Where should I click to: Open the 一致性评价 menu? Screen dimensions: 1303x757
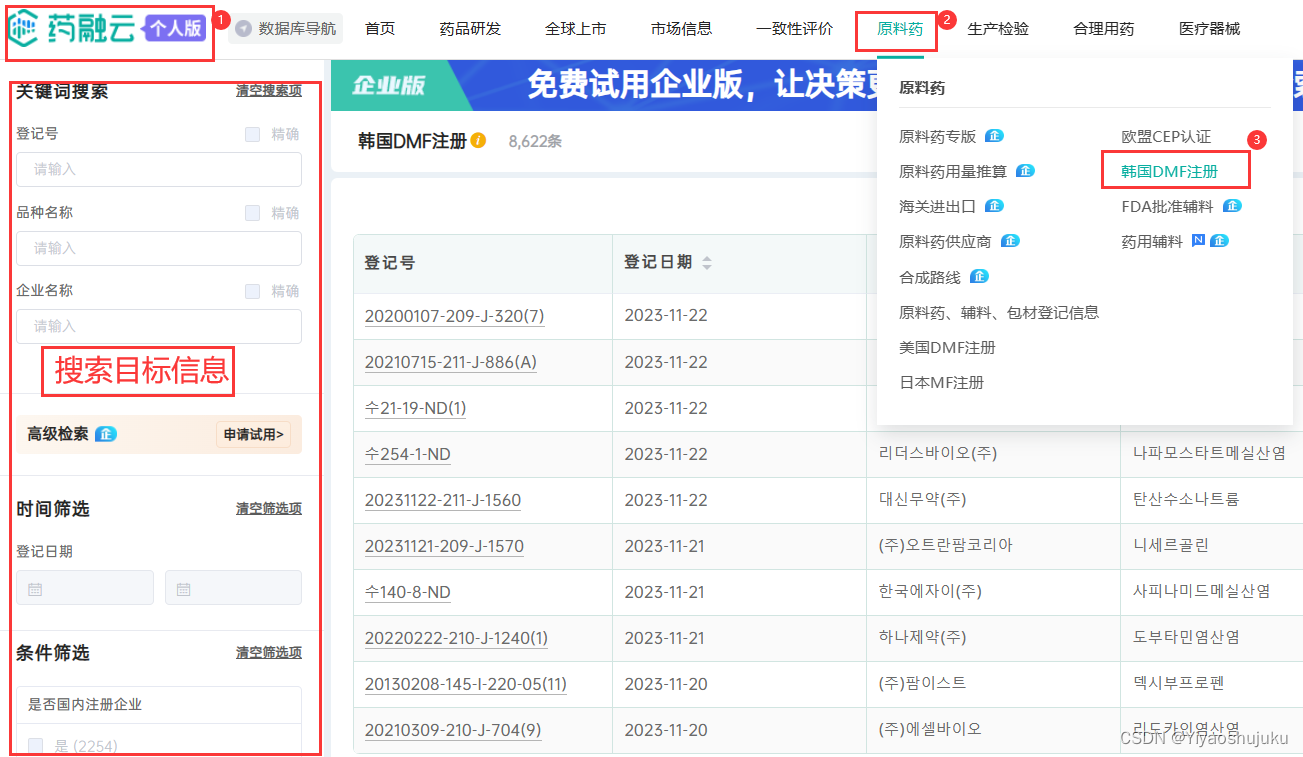click(x=795, y=29)
